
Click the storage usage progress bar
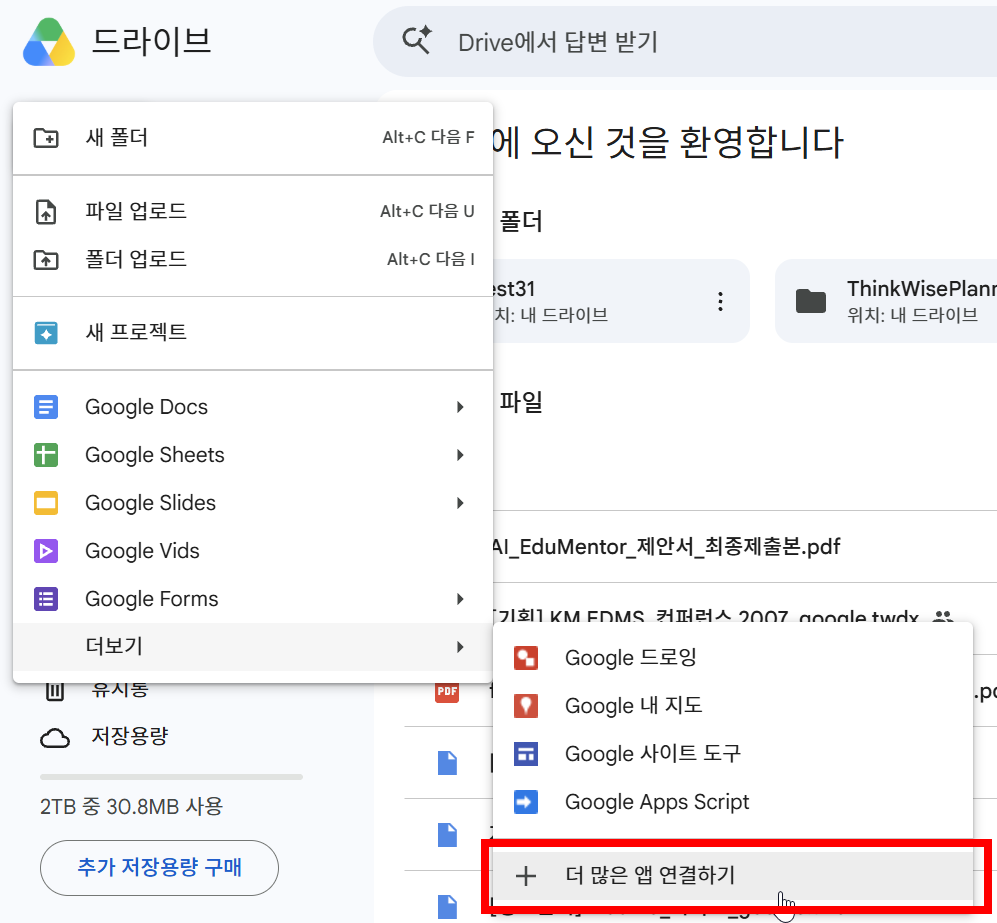point(171,777)
